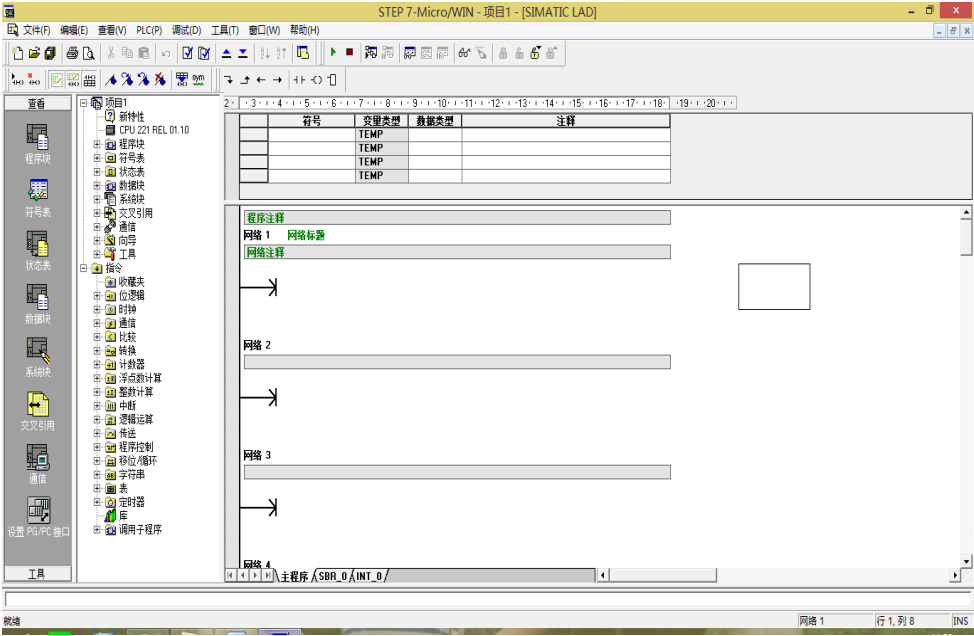The image size is (974, 636).
Task: Open print preview from the toolbar
Action: point(88,53)
